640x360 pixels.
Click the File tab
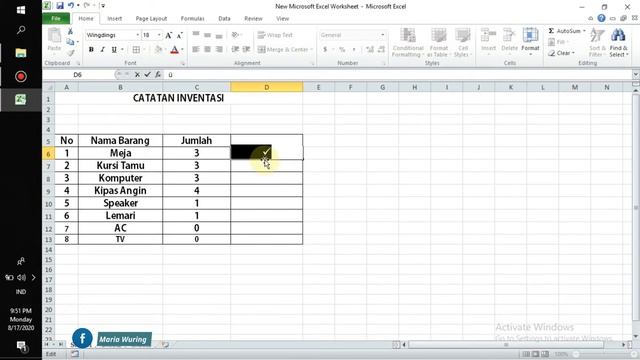click(56, 18)
